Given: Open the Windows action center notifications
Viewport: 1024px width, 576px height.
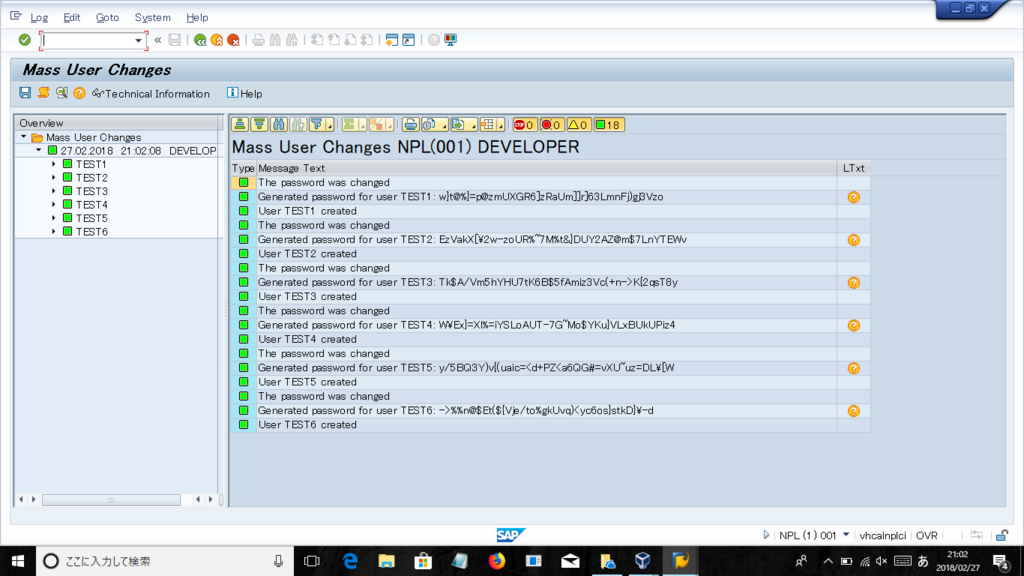Looking at the screenshot, I should (x=1001, y=561).
